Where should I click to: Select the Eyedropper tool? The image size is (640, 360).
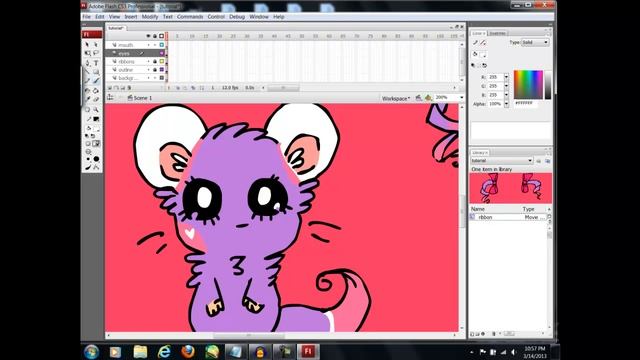click(x=87, y=100)
